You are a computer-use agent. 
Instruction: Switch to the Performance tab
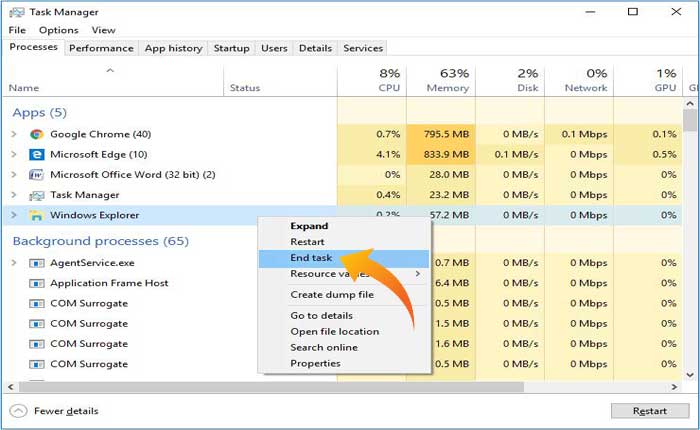coord(101,48)
